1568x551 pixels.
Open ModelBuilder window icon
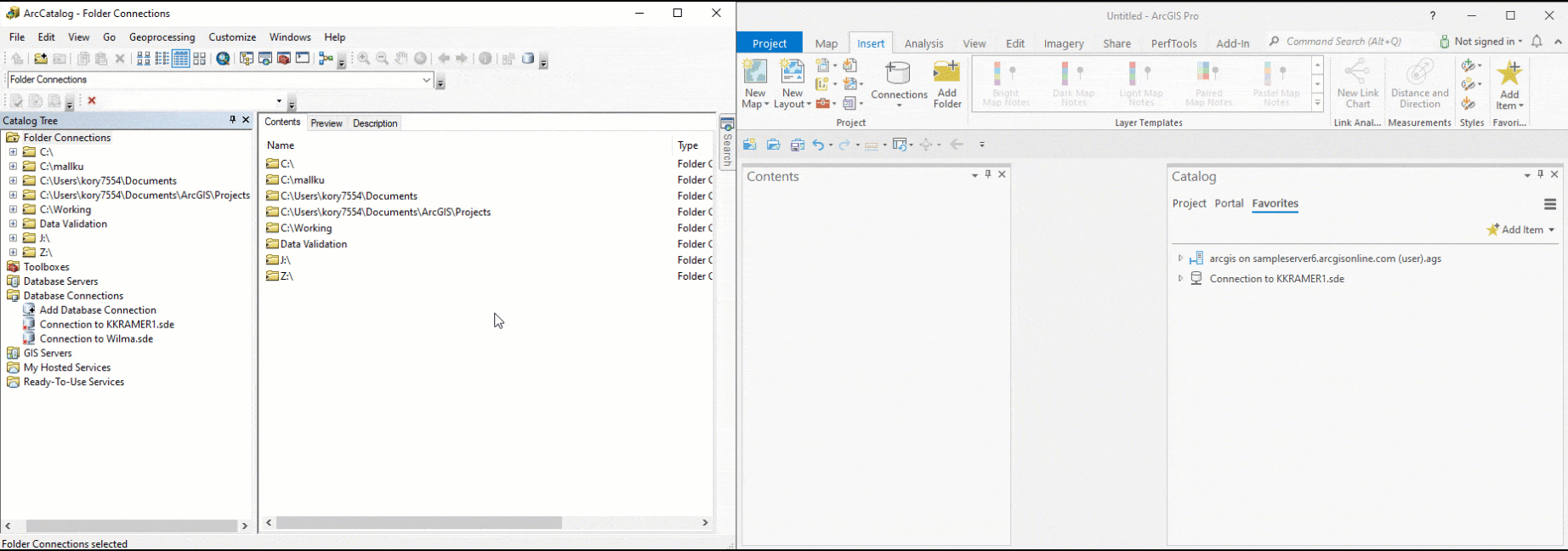[x=326, y=59]
